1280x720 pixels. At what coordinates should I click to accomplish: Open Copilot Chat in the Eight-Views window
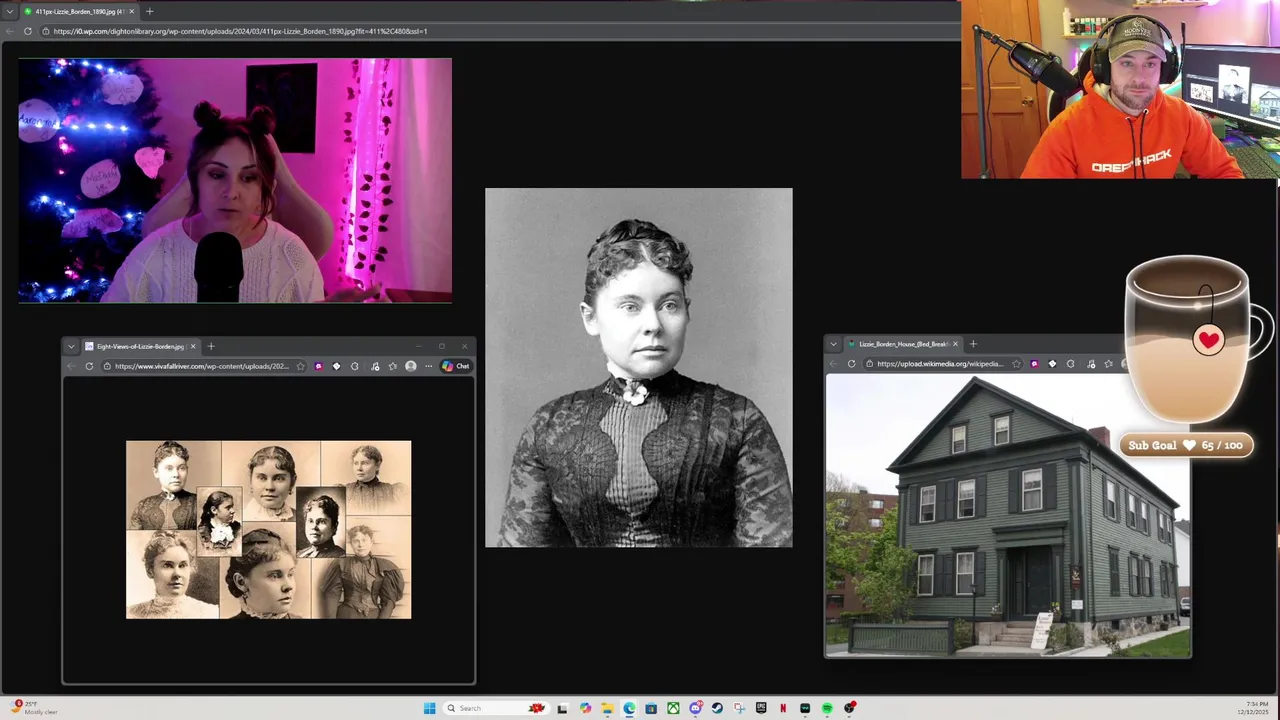tap(456, 366)
